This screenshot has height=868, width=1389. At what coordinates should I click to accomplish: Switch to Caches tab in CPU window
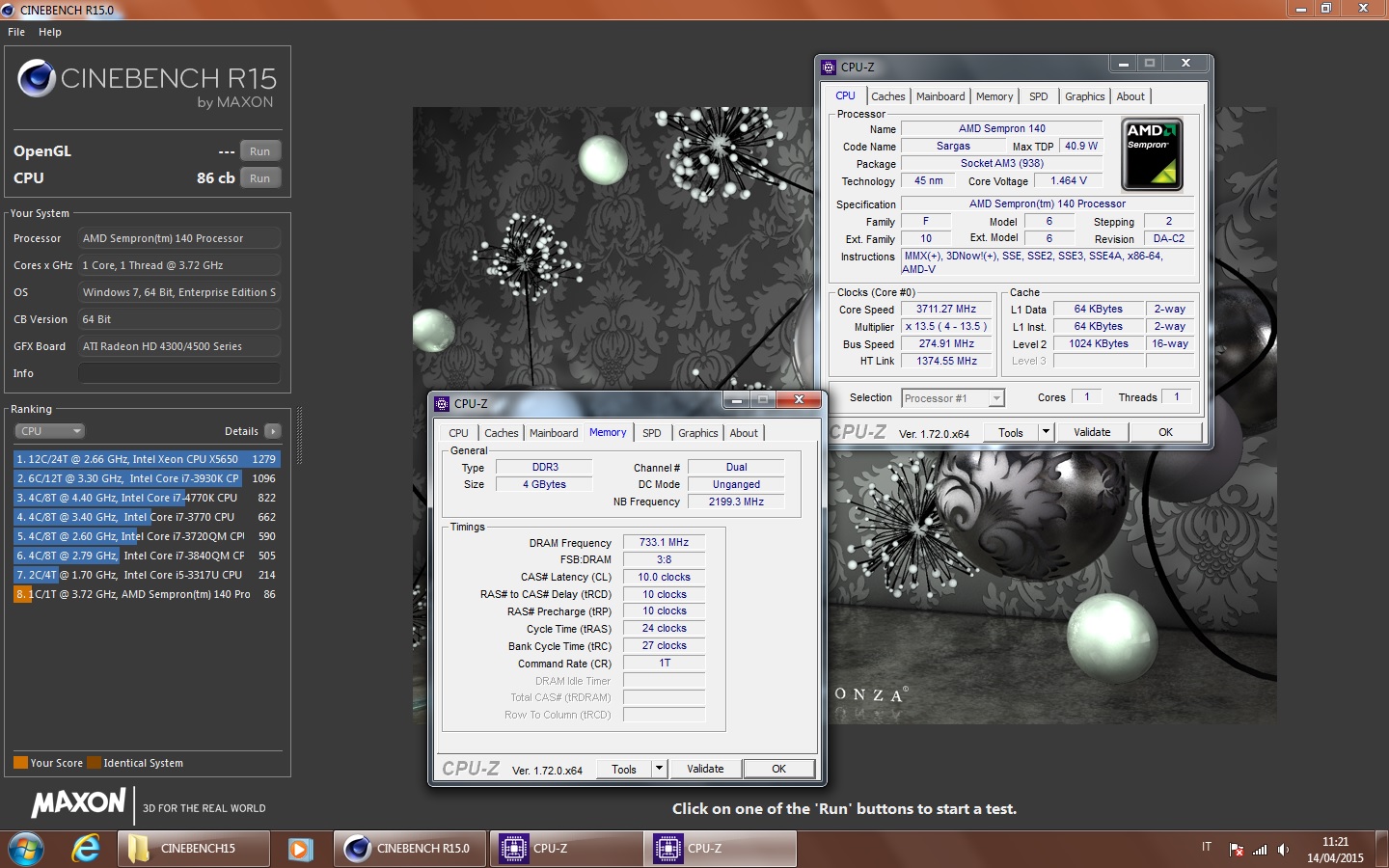coord(888,96)
